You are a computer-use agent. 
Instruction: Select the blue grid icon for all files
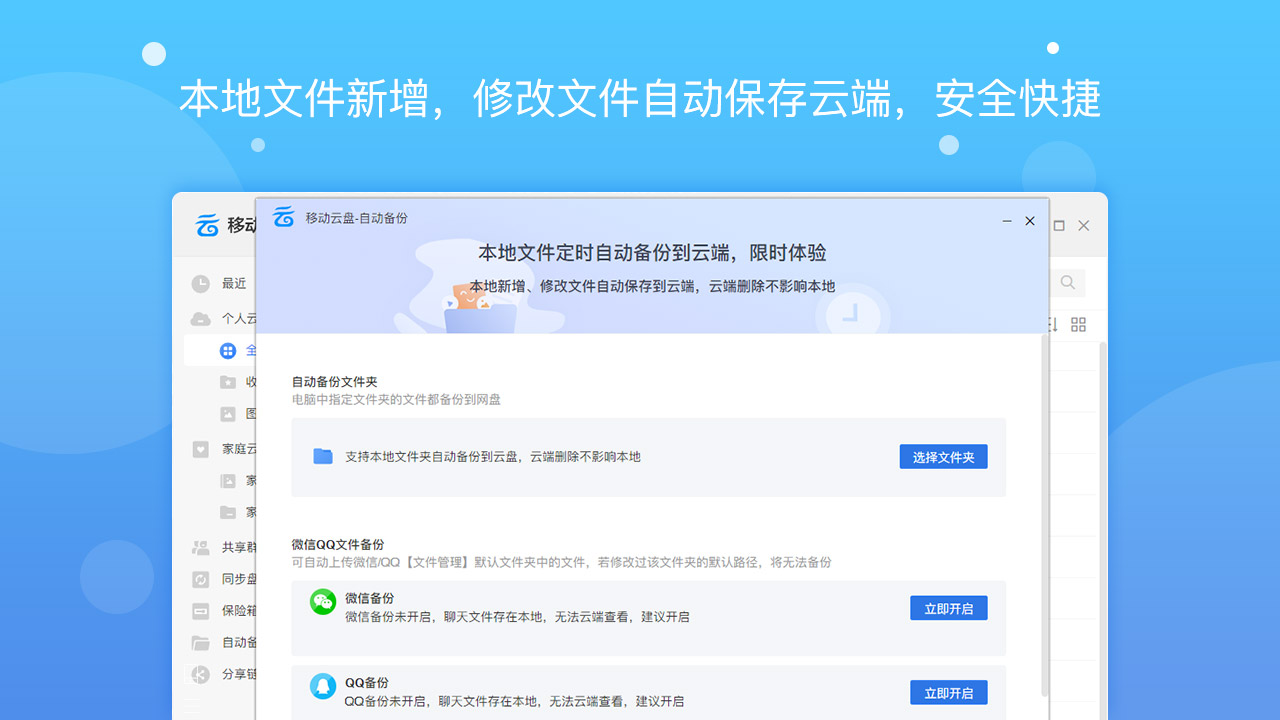[x=228, y=351]
